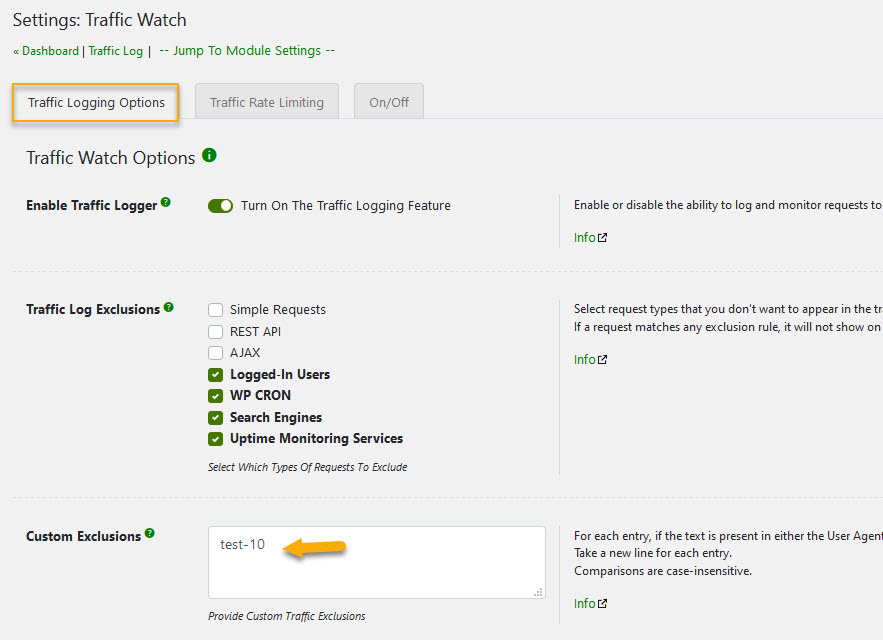Turn off the Traffic Logging feature toggle
This screenshot has width=883, height=640.
[x=220, y=205]
